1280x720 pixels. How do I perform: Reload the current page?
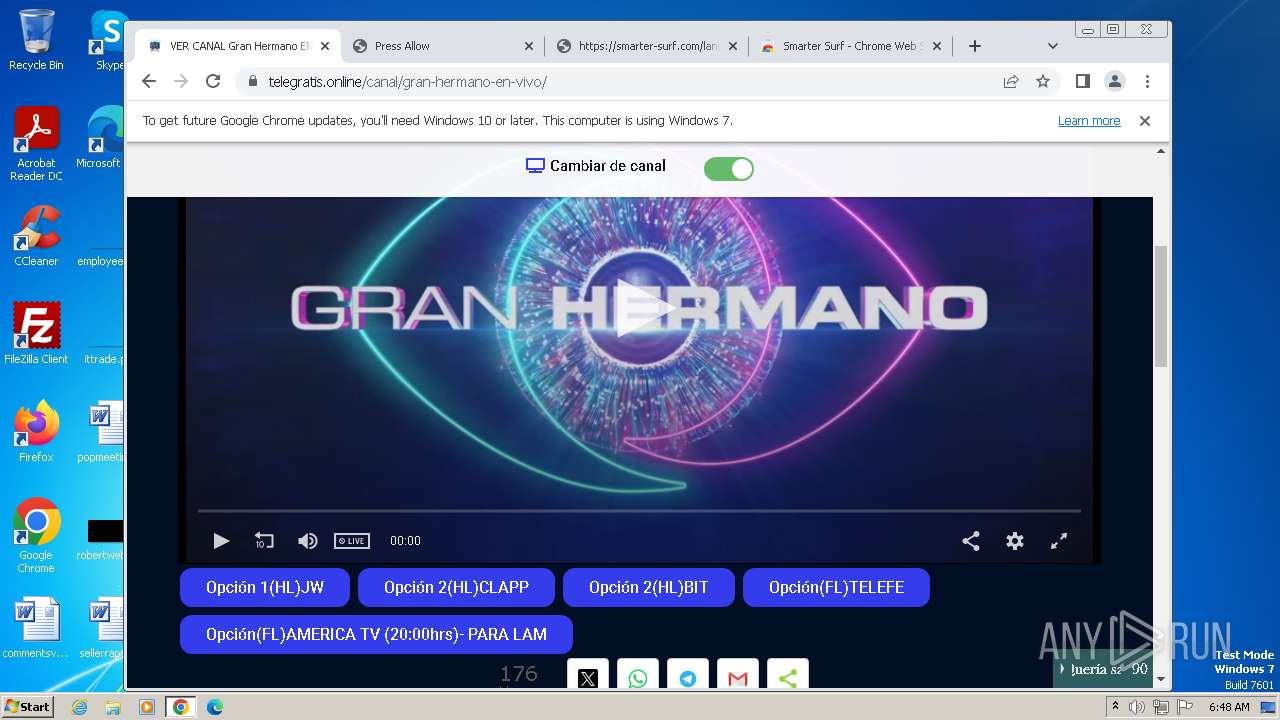[213, 82]
